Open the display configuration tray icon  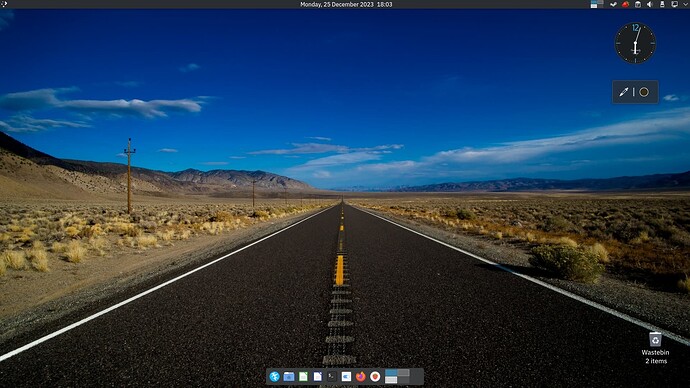pyautogui.click(x=674, y=4)
